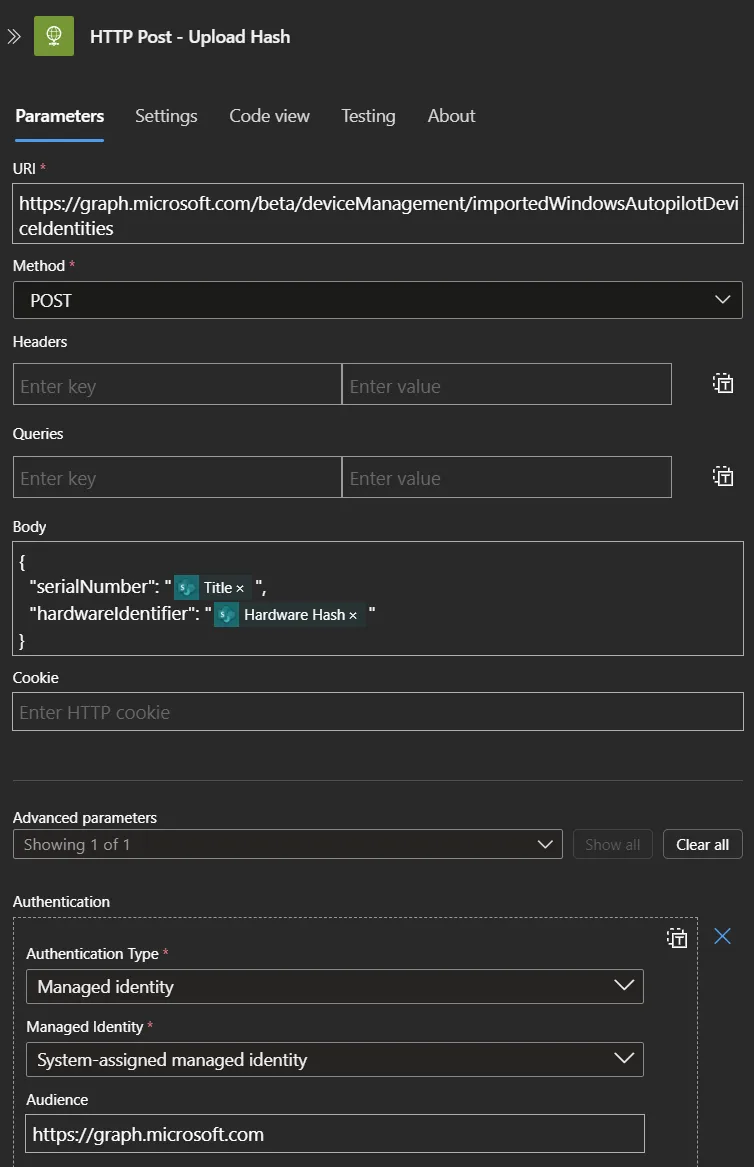Collapse the panel with double chevron icon
This screenshot has width=754, height=1167.
[13, 36]
